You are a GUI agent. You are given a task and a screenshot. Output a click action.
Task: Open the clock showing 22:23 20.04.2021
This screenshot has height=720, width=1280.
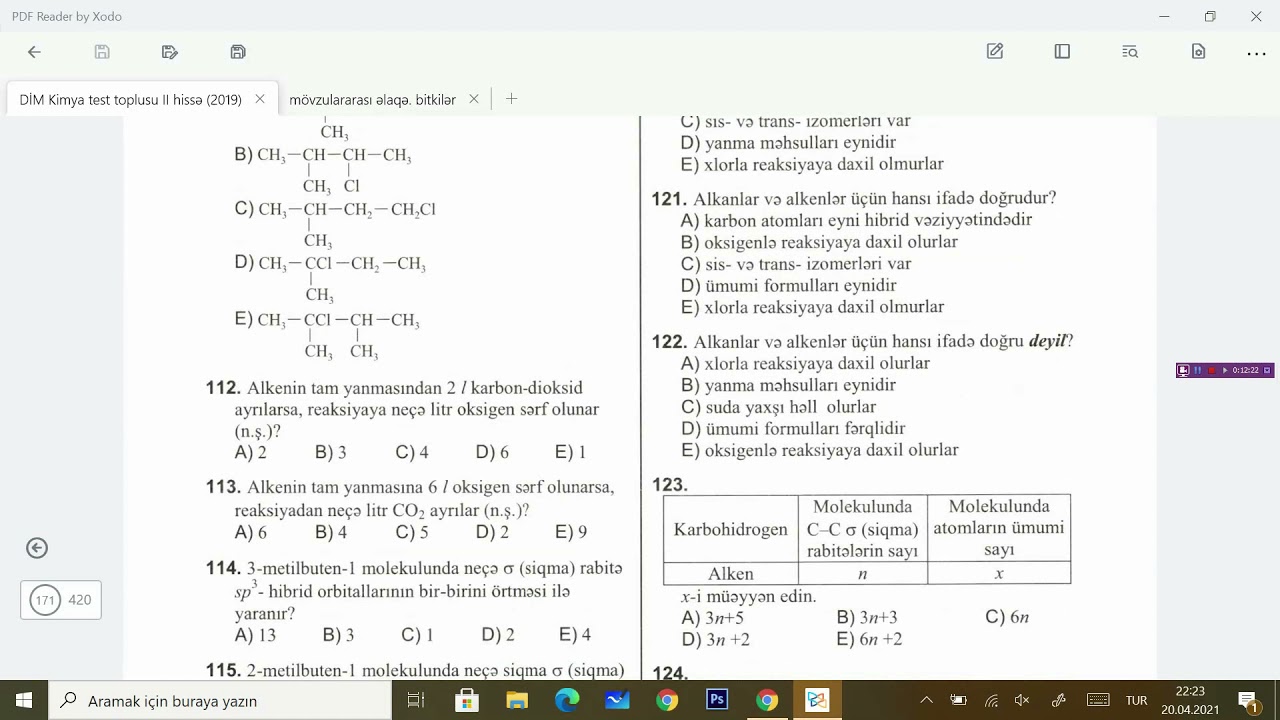pyautogui.click(x=1190, y=700)
